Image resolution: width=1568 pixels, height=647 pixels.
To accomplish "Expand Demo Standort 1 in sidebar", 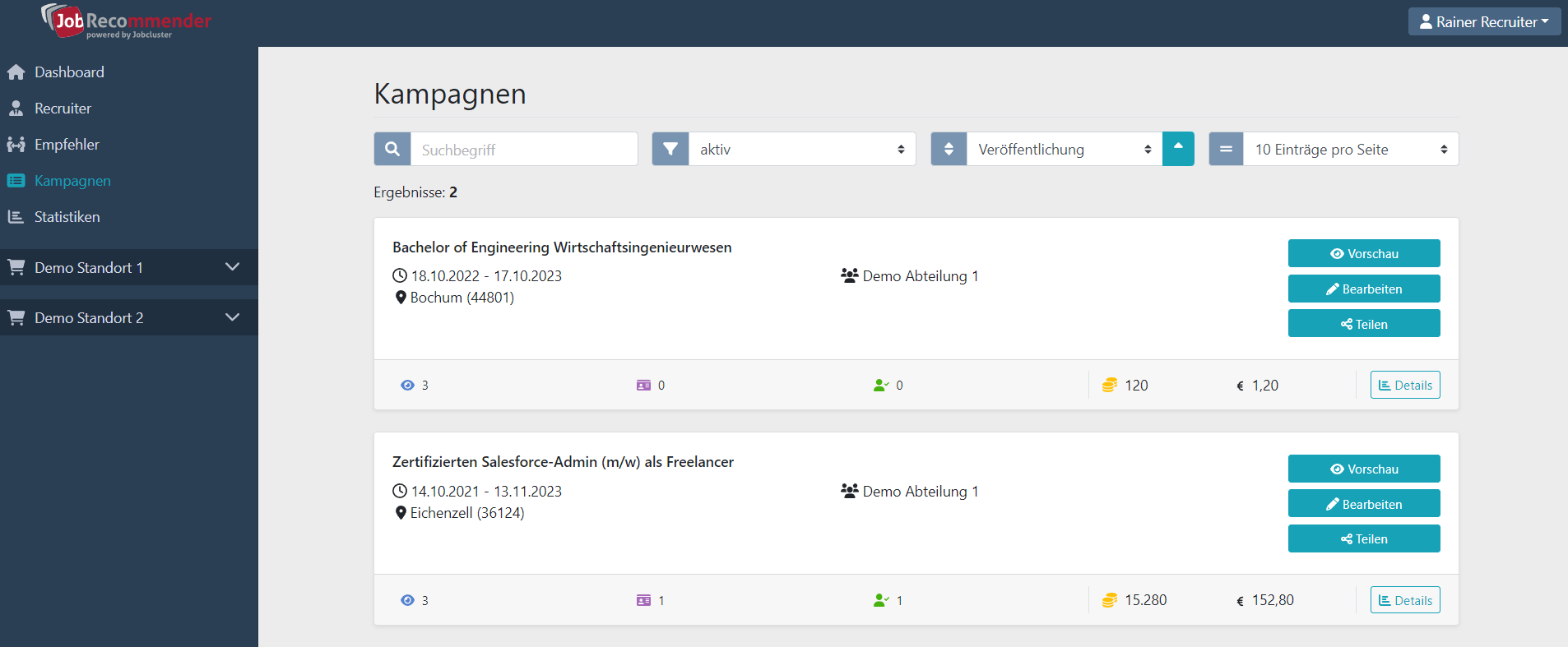I will (x=129, y=268).
